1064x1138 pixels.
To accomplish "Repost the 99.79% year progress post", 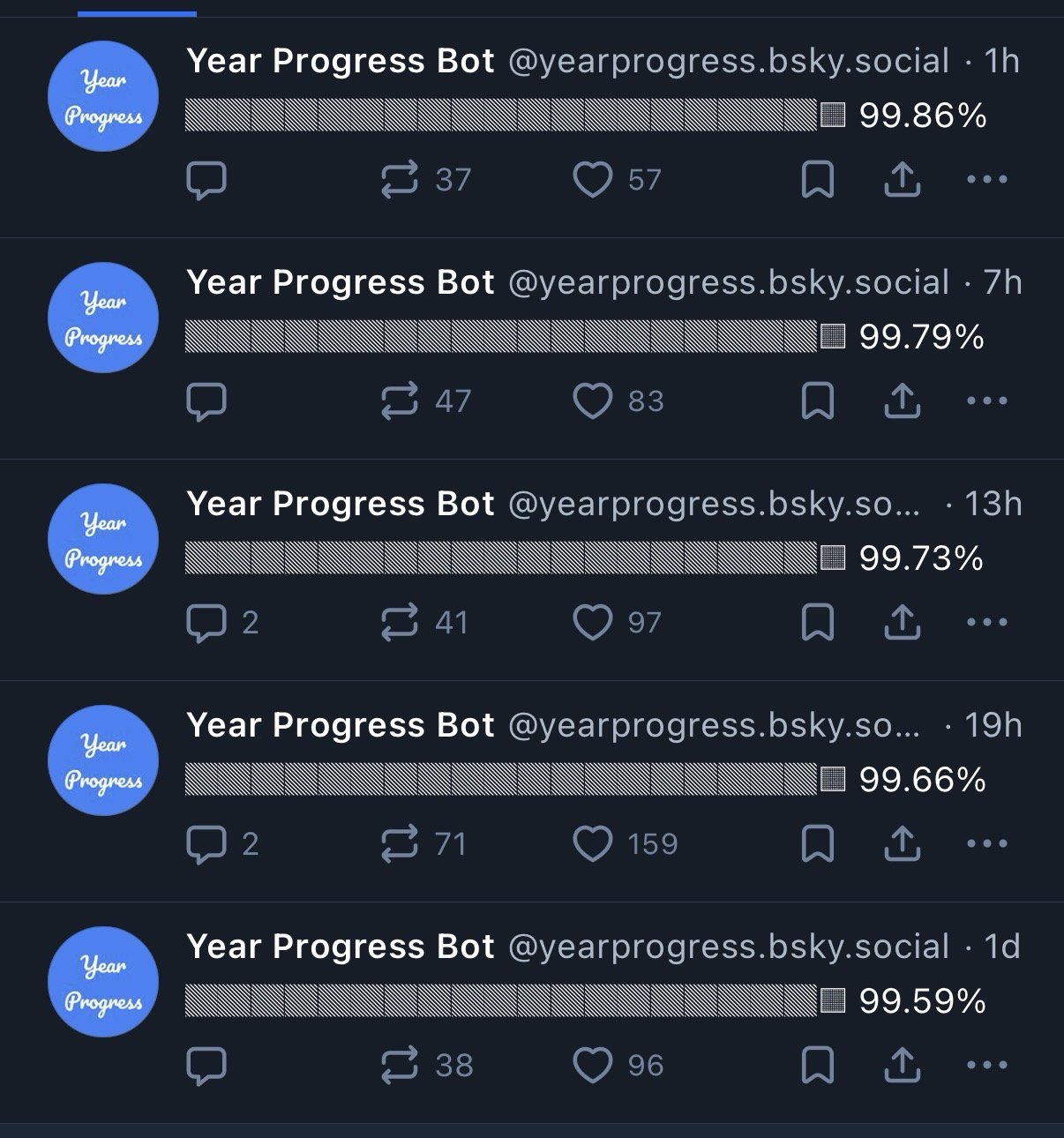I will pyautogui.click(x=399, y=401).
